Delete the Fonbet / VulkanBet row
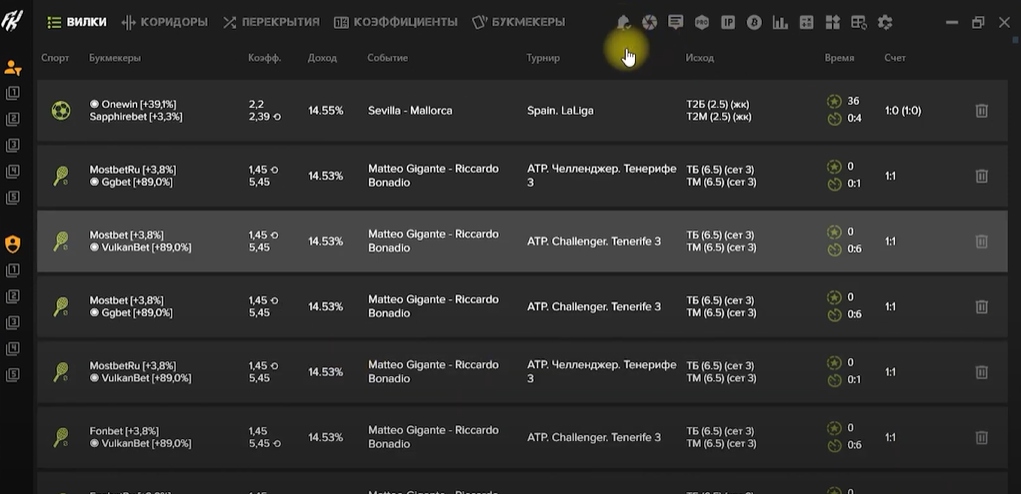The width and height of the screenshot is (1021, 494). [982, 437]
